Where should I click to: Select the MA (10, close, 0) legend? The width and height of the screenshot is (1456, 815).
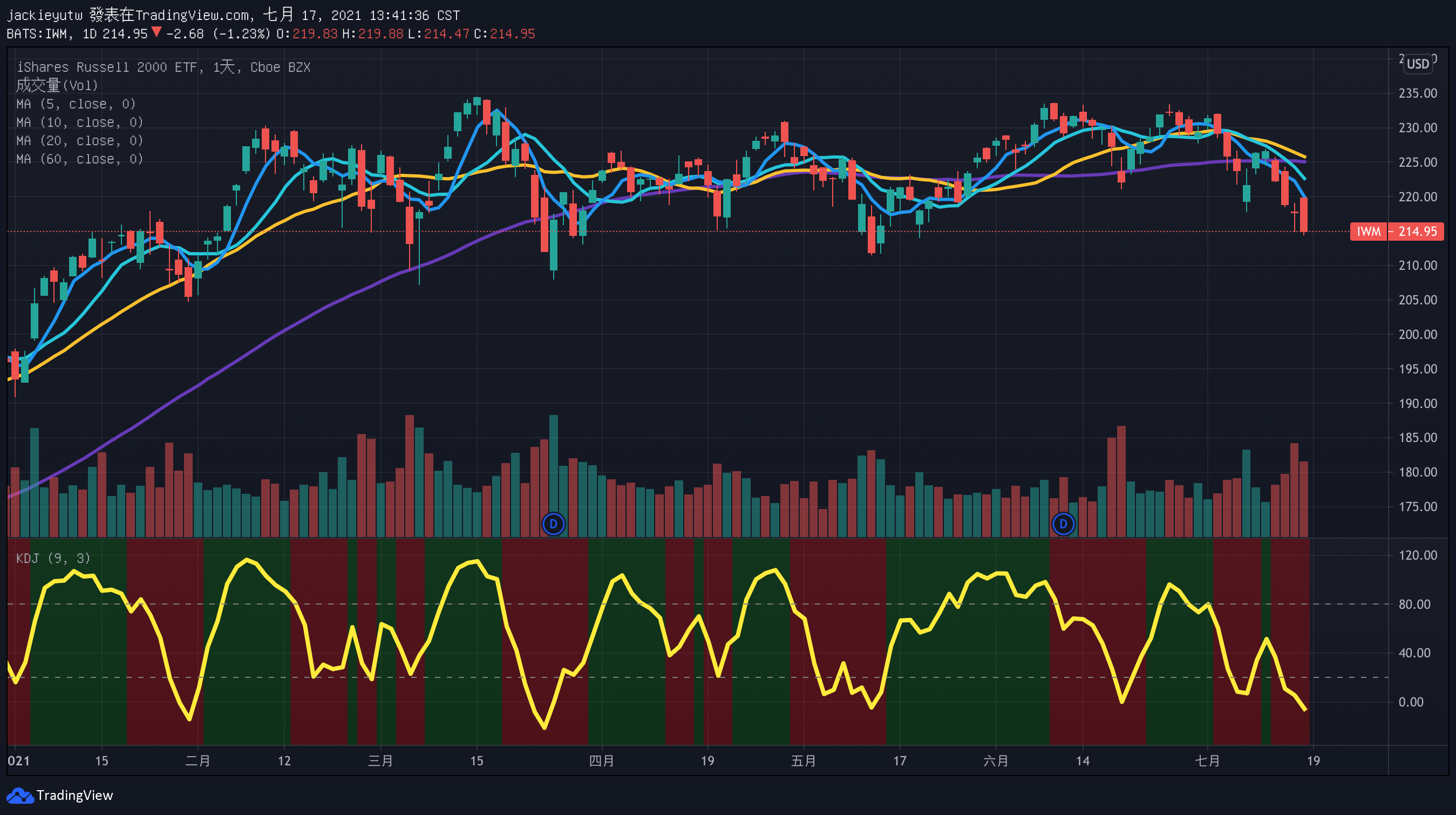point(79,122)
